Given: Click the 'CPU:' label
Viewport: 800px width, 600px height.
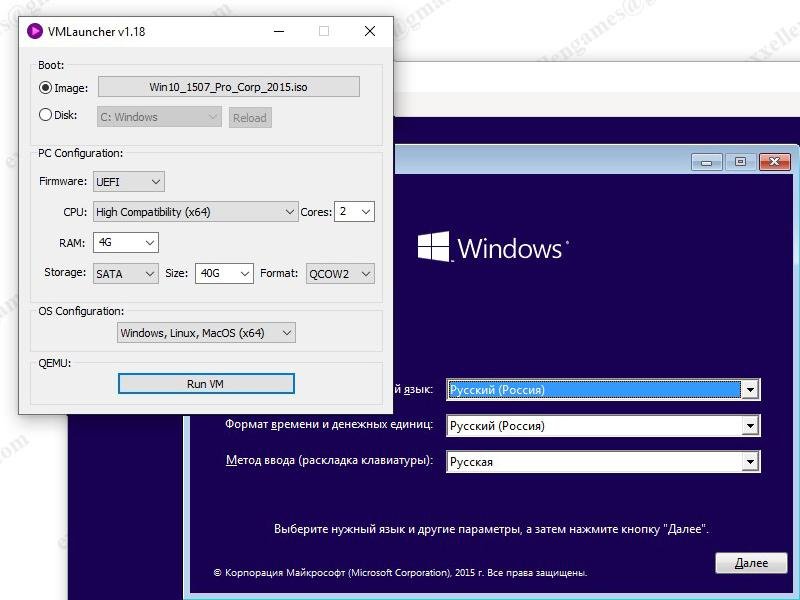Looking at the screenshot, I should (75, 212).
